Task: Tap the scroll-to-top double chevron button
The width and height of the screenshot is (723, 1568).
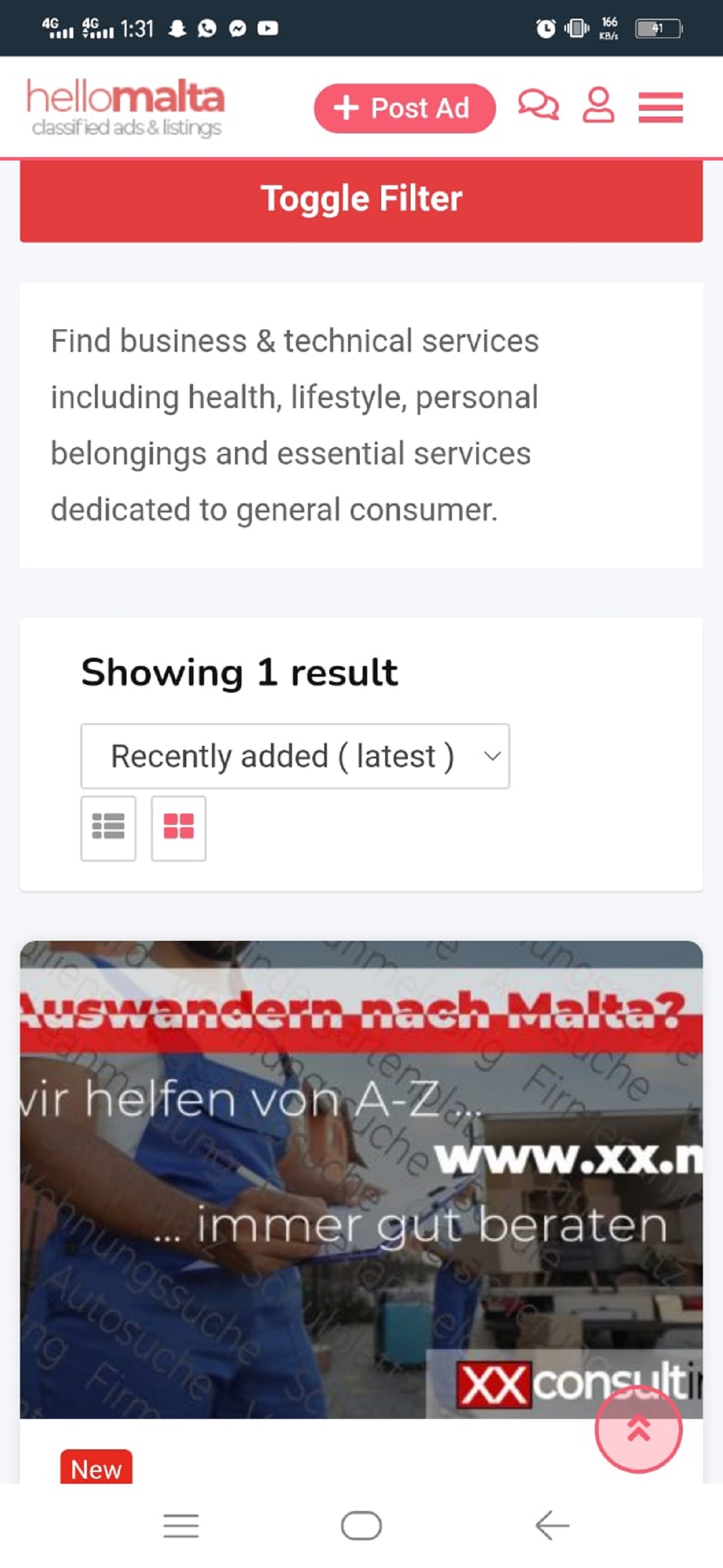Action: [638, 1428]
